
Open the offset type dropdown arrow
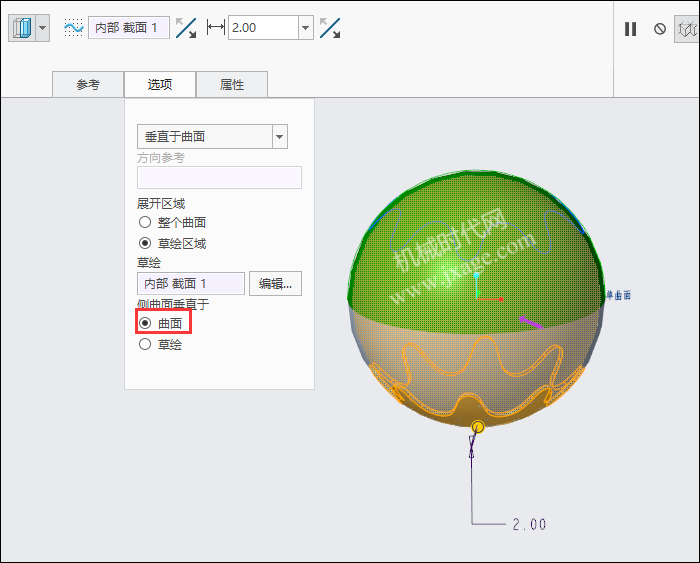point(43,28)
